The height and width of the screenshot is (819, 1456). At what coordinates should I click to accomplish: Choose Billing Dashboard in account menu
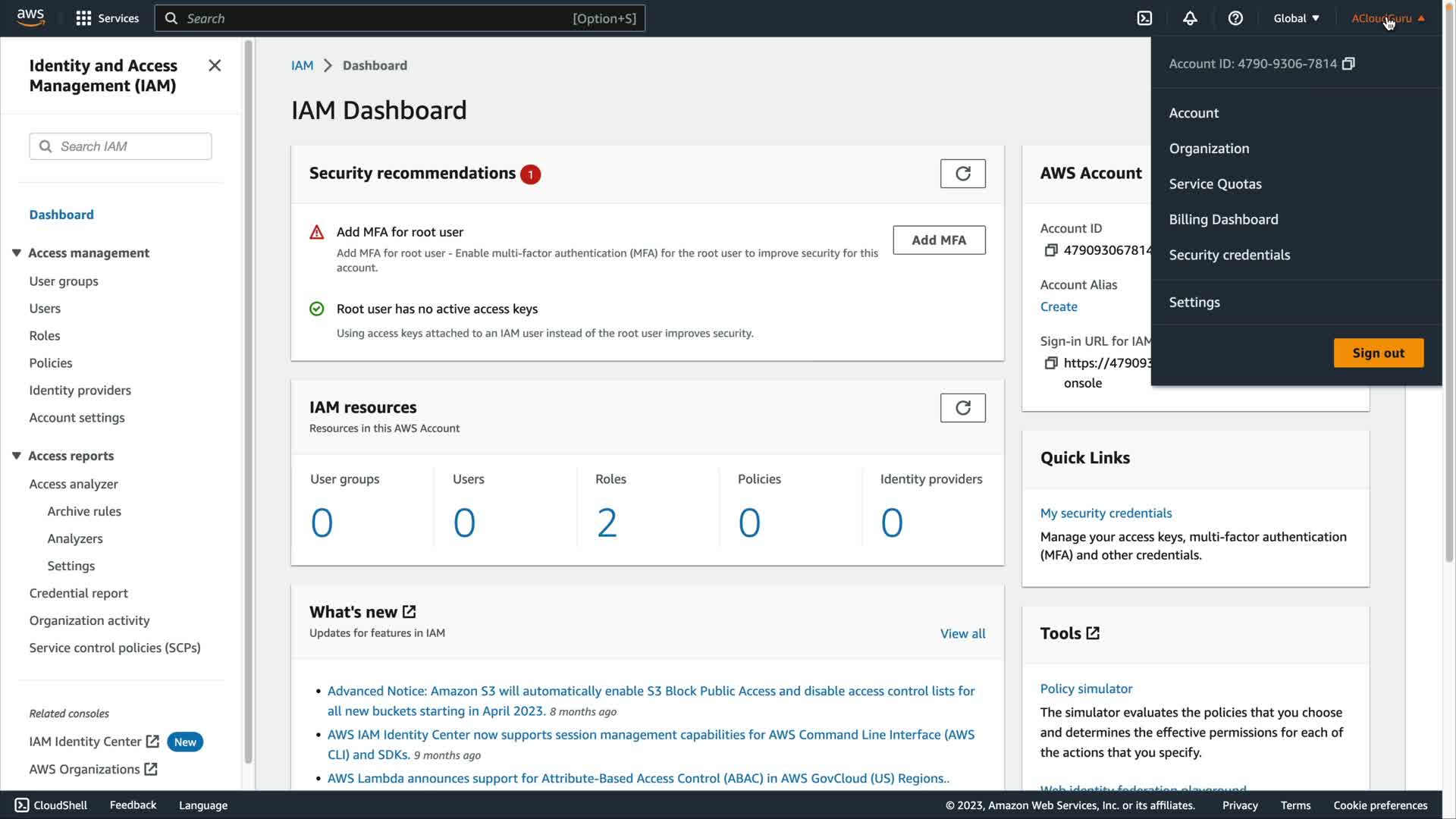(1223, 219)
